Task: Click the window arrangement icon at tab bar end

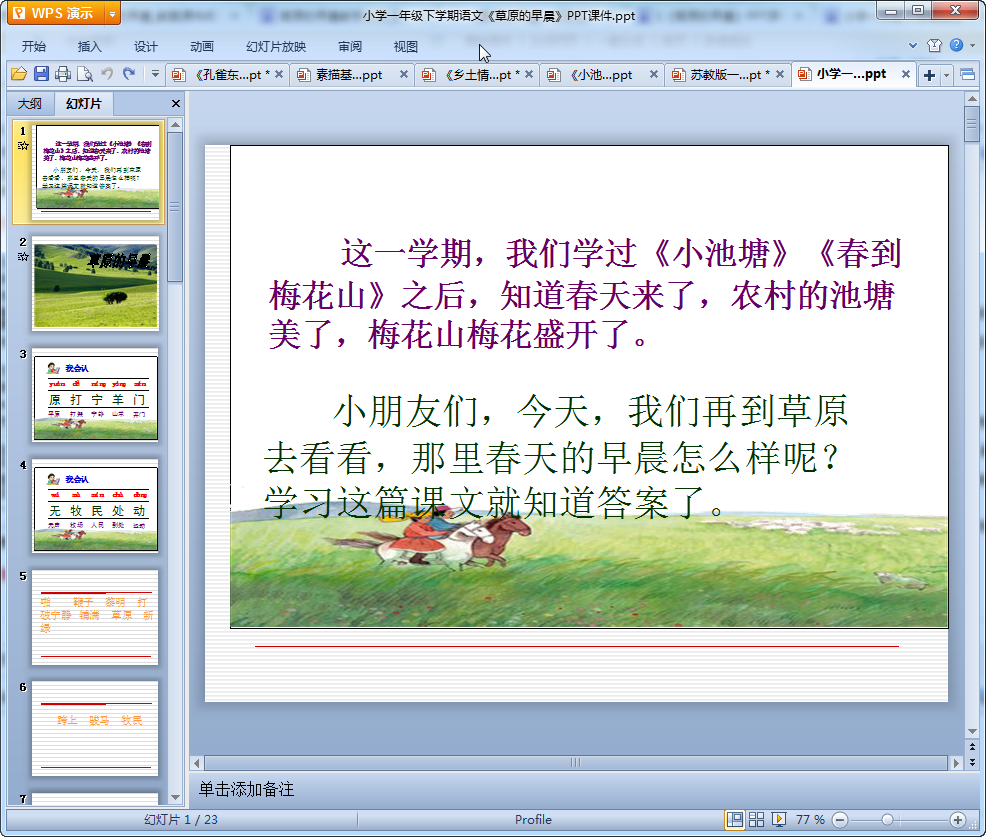Action: (x=968, y=75)
